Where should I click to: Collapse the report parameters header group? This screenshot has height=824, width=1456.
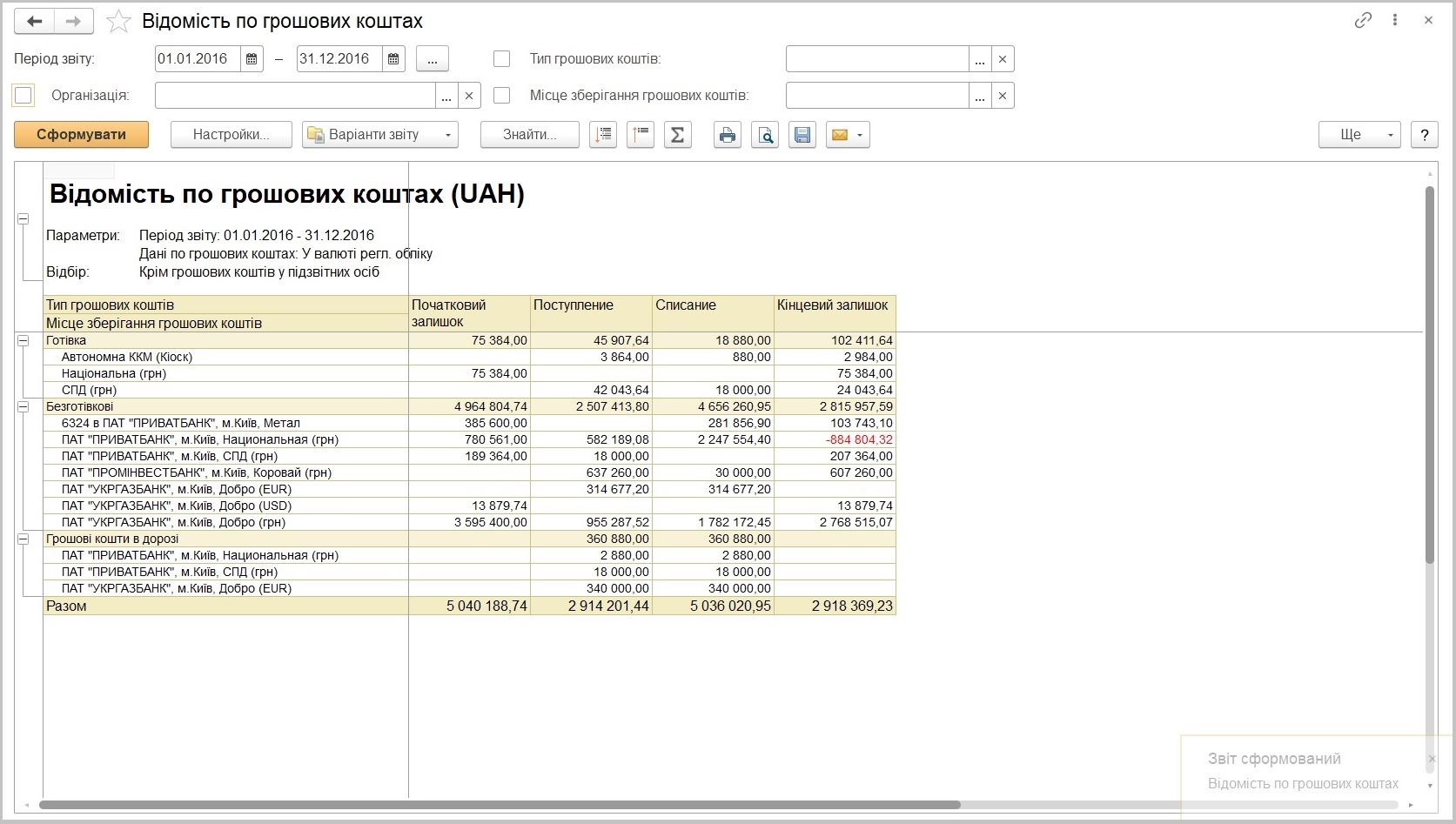(x=23, y=219)
